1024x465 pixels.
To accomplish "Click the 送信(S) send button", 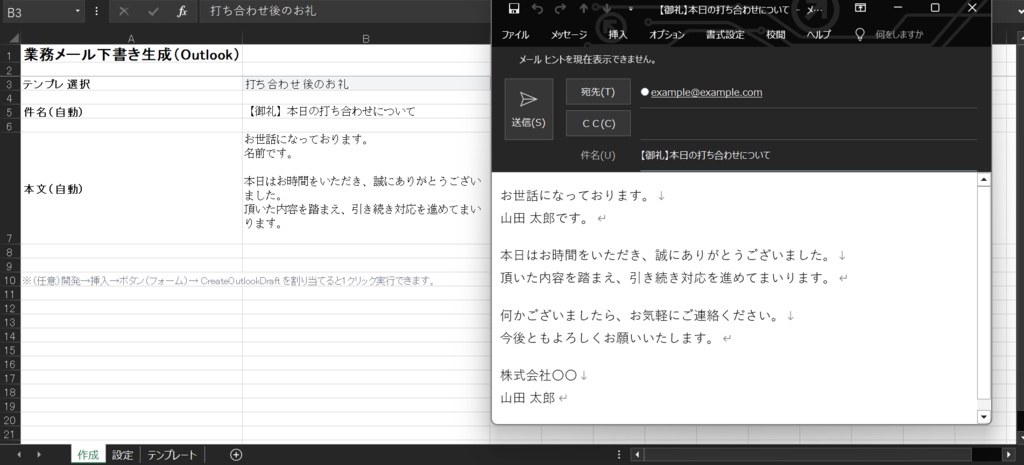I will pos(528,109).
